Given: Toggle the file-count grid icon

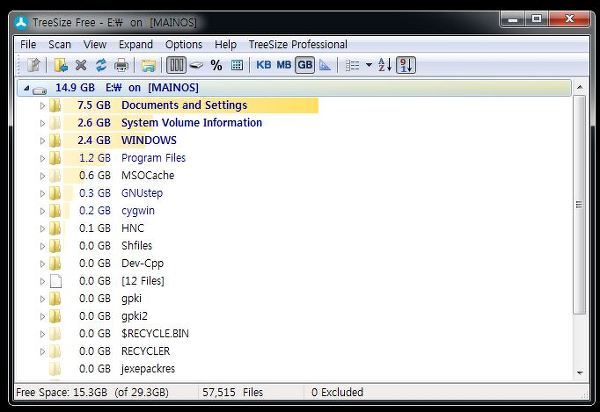Looking at the screenshot, I should coord(237,65).
